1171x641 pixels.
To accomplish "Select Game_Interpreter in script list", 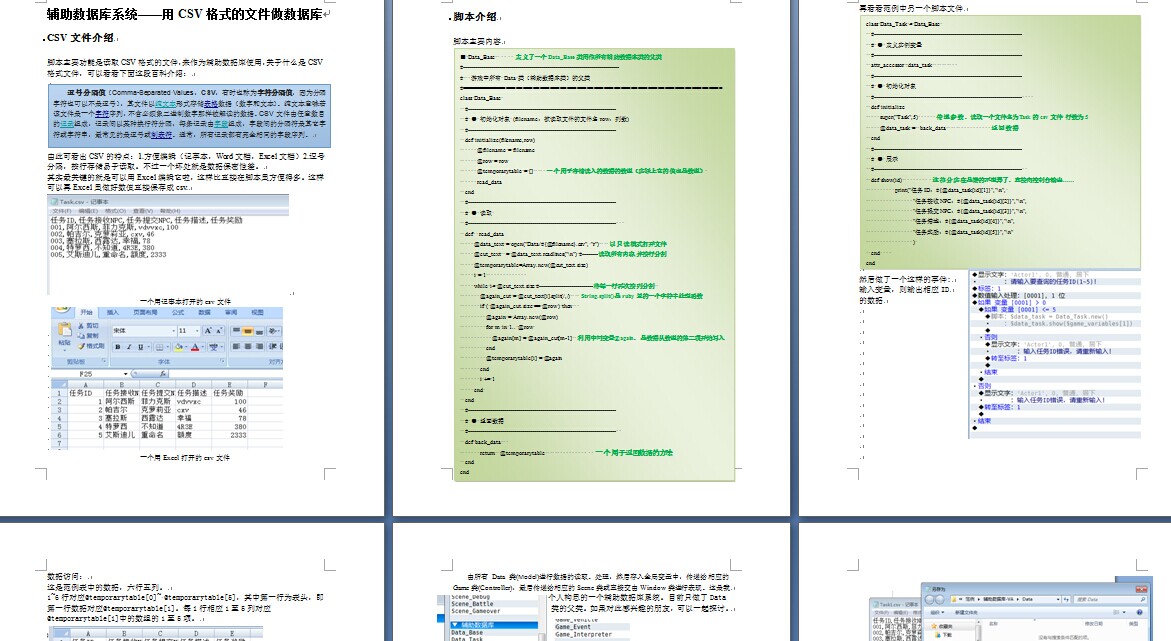I will [x=583, y=634].
